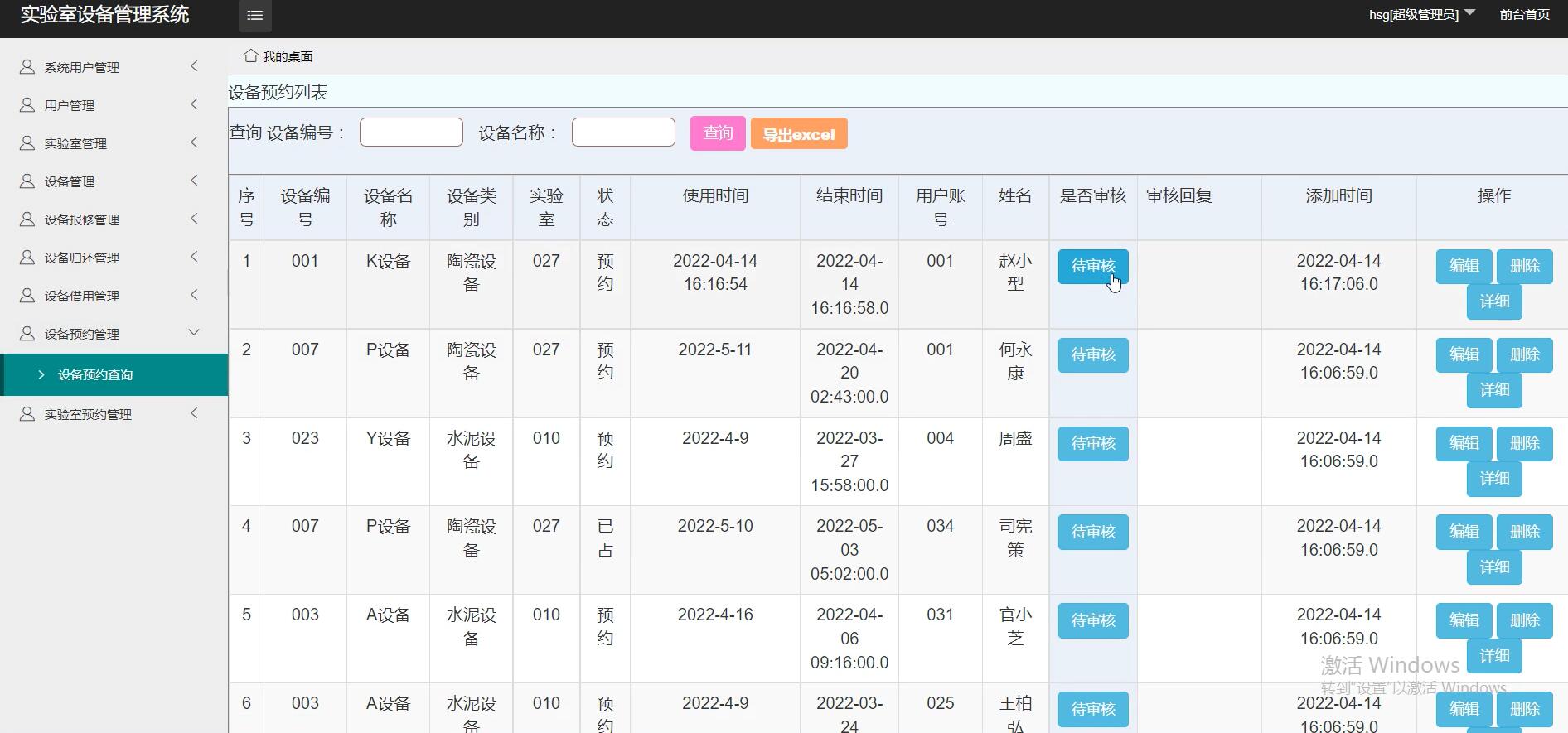Click 详细 in row 3 (周盛)

1494,479
